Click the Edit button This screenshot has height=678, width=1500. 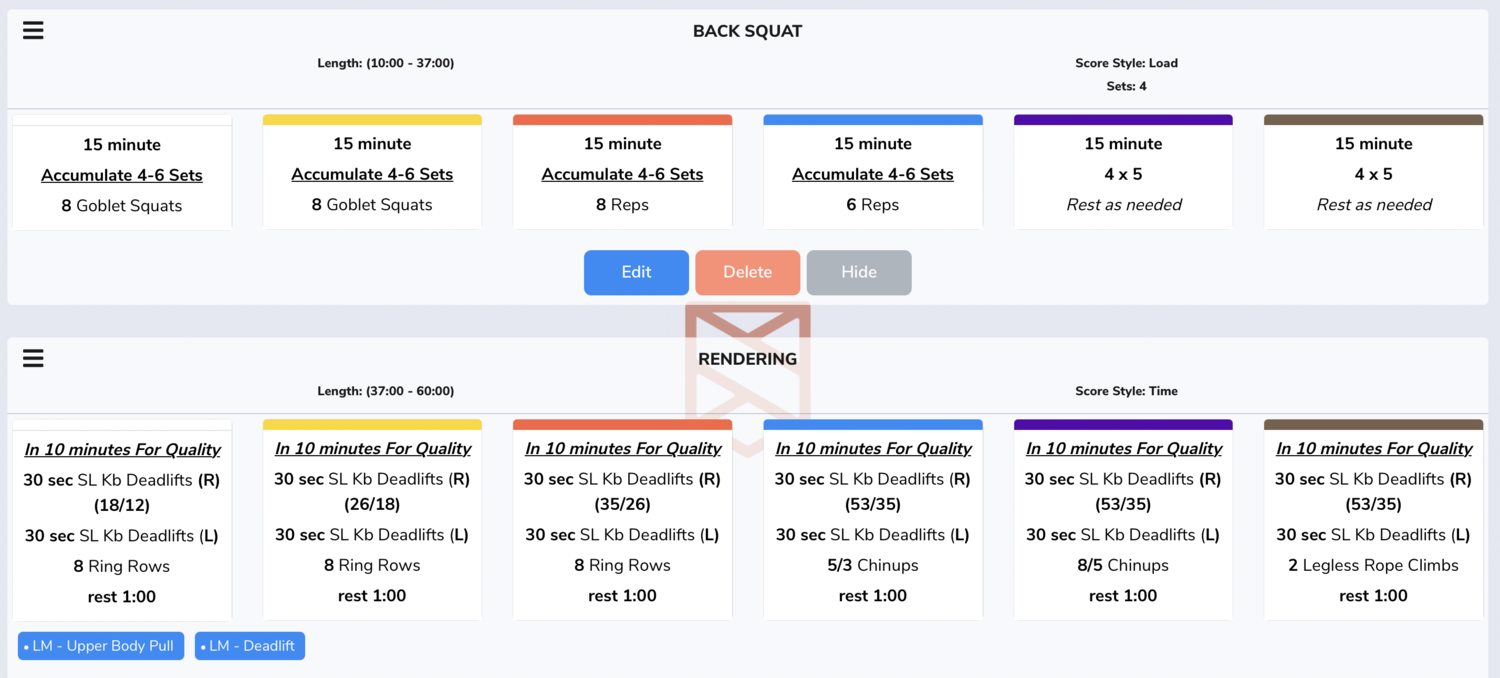click(636, 272)
